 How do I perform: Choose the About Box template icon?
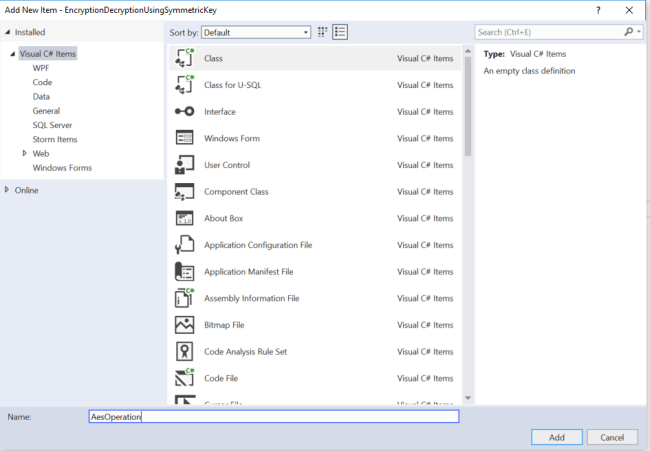click(x=184, y=218)
